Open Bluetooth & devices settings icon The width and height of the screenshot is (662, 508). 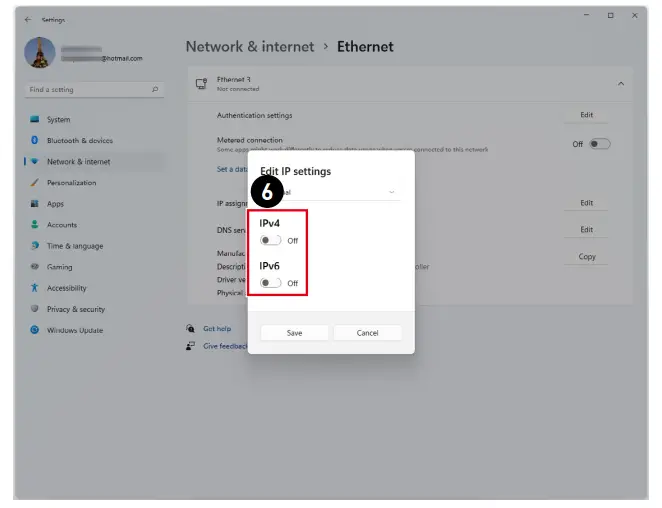[35, 141]
